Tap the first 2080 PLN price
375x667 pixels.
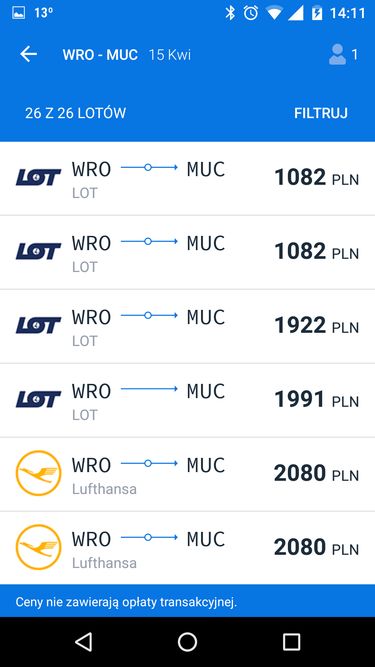pos(316,473)
